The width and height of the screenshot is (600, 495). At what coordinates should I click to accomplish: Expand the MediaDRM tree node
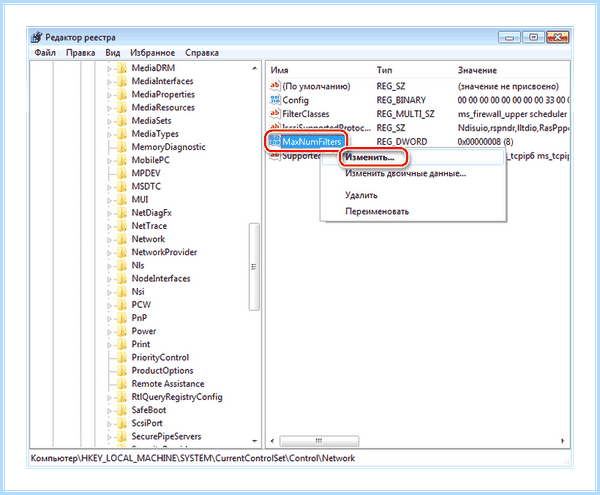[109, 69]
